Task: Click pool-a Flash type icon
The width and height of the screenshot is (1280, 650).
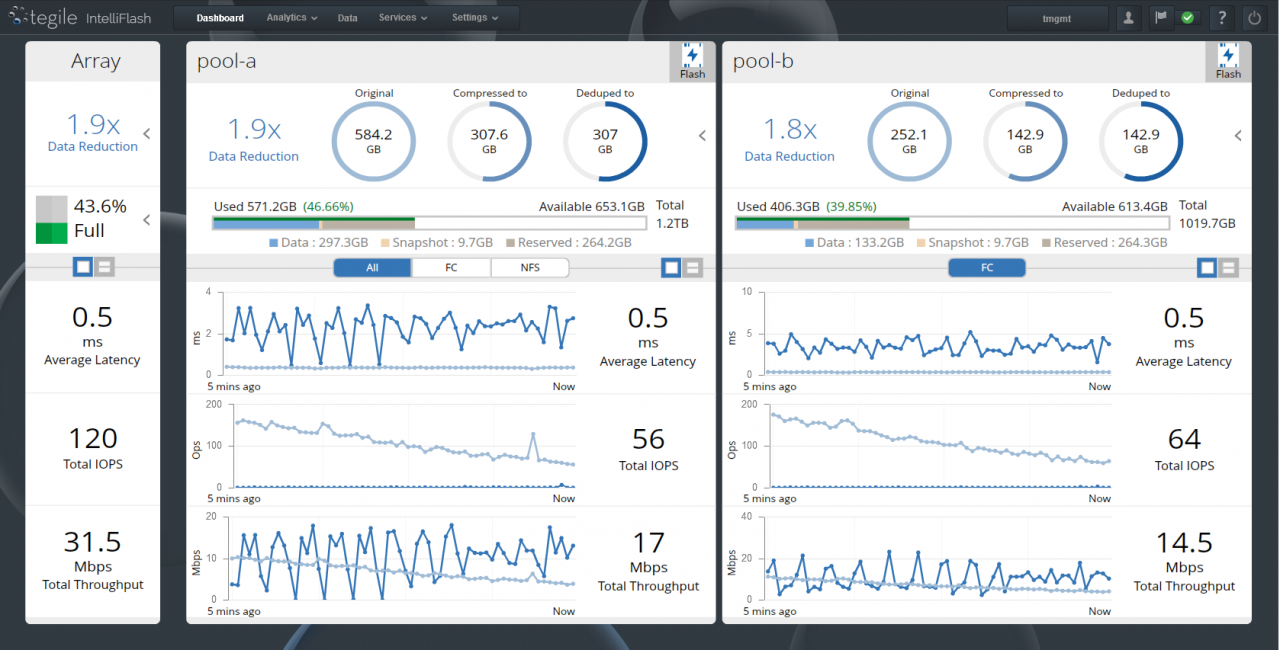Action: pyautogui.click(x=692, y=61)
